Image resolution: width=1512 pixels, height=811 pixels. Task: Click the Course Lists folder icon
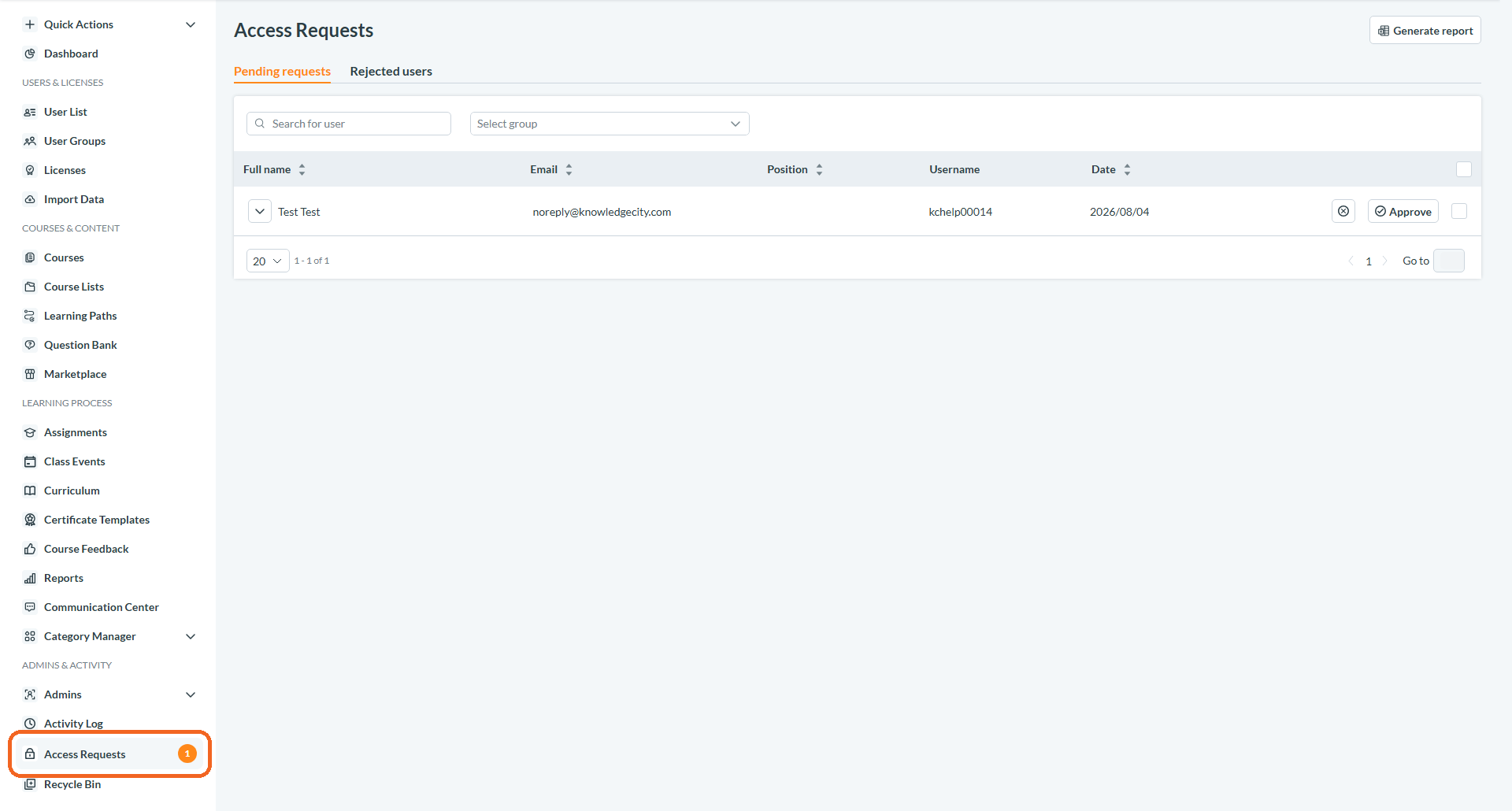point(30,287)
